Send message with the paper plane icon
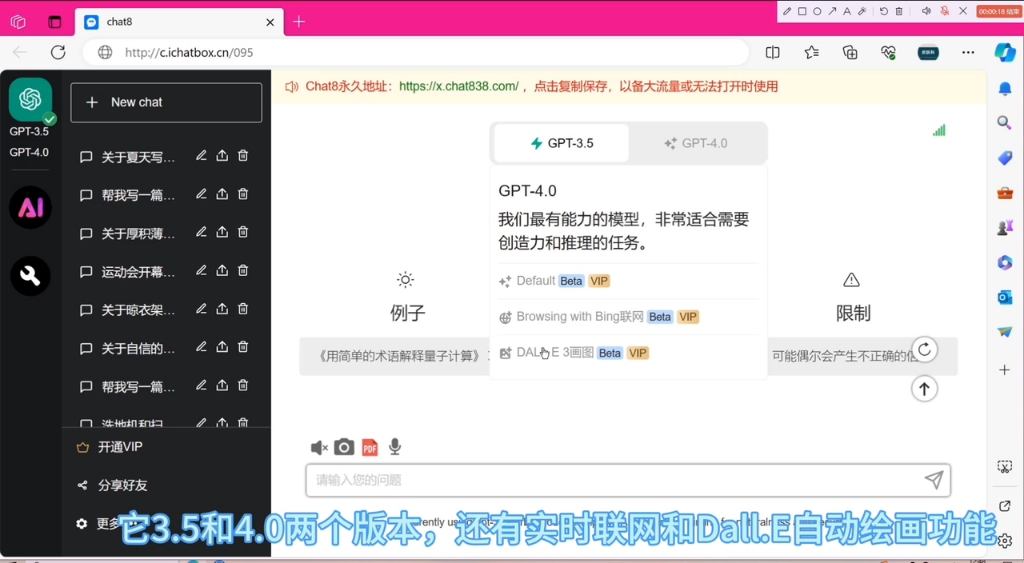Screen dimensions: 1024x563 pos(934,480)
